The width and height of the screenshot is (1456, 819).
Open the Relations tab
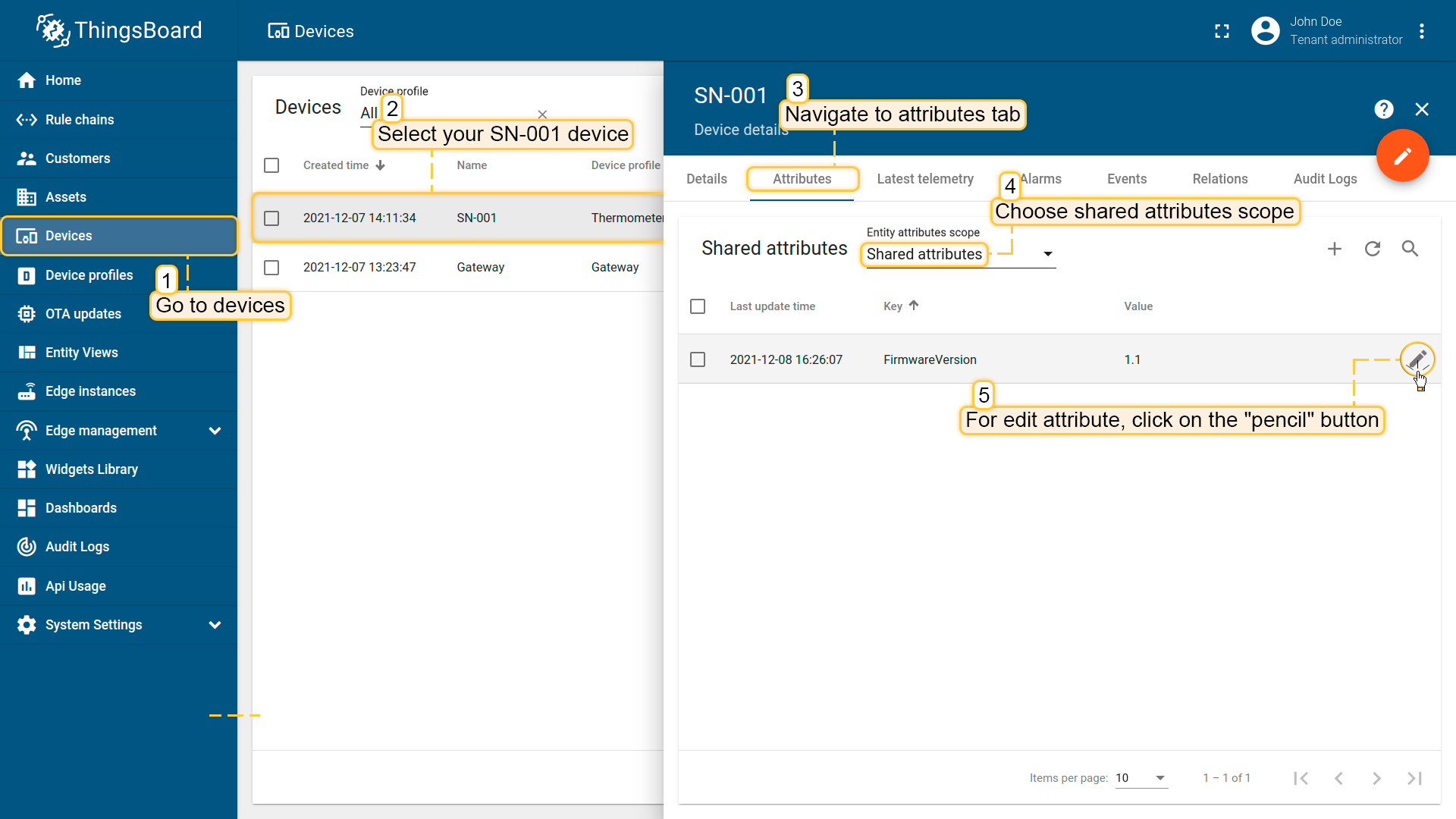1219,179
